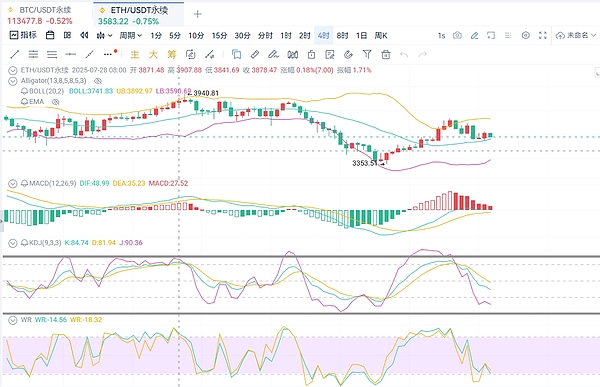Expand the 周期 period dropdown

point(130,36)
